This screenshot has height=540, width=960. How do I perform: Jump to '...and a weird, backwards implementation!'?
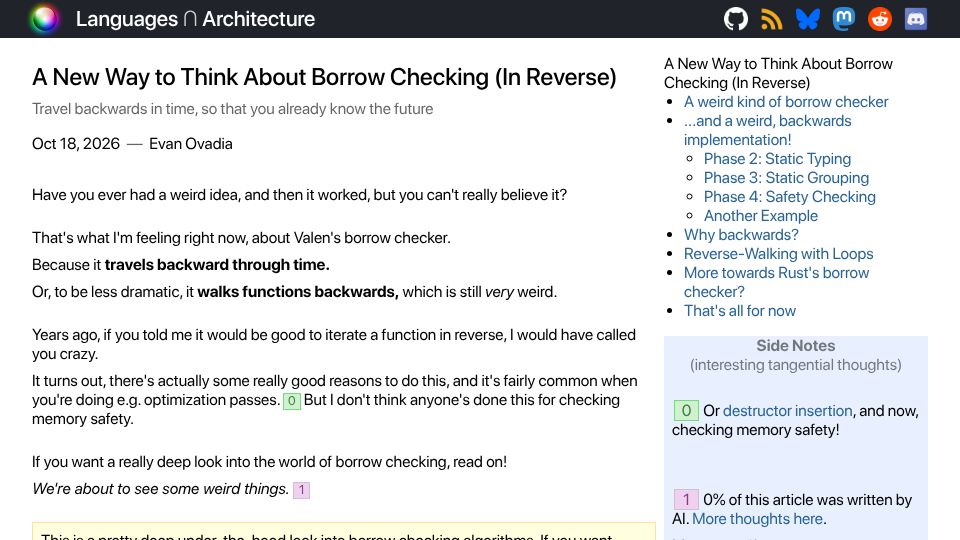[767, 130]
